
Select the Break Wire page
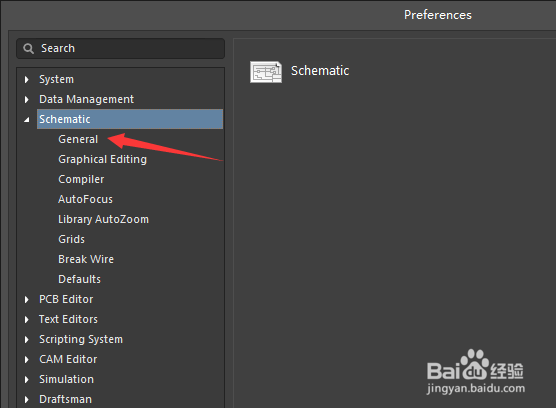86,259
